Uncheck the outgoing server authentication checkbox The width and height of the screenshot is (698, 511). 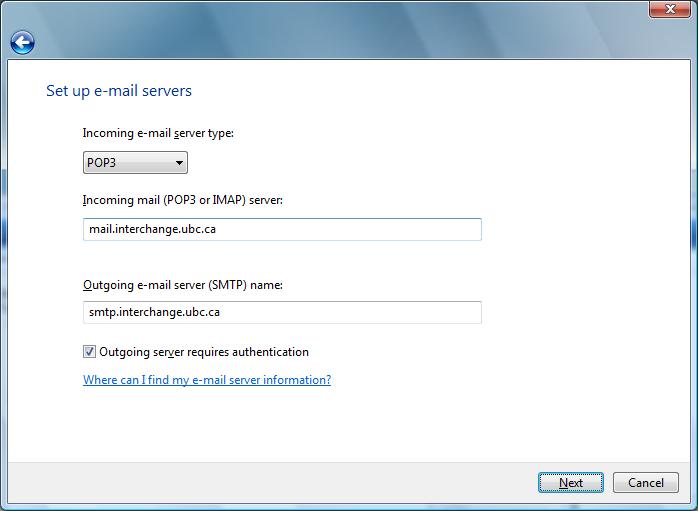[90, 352]
